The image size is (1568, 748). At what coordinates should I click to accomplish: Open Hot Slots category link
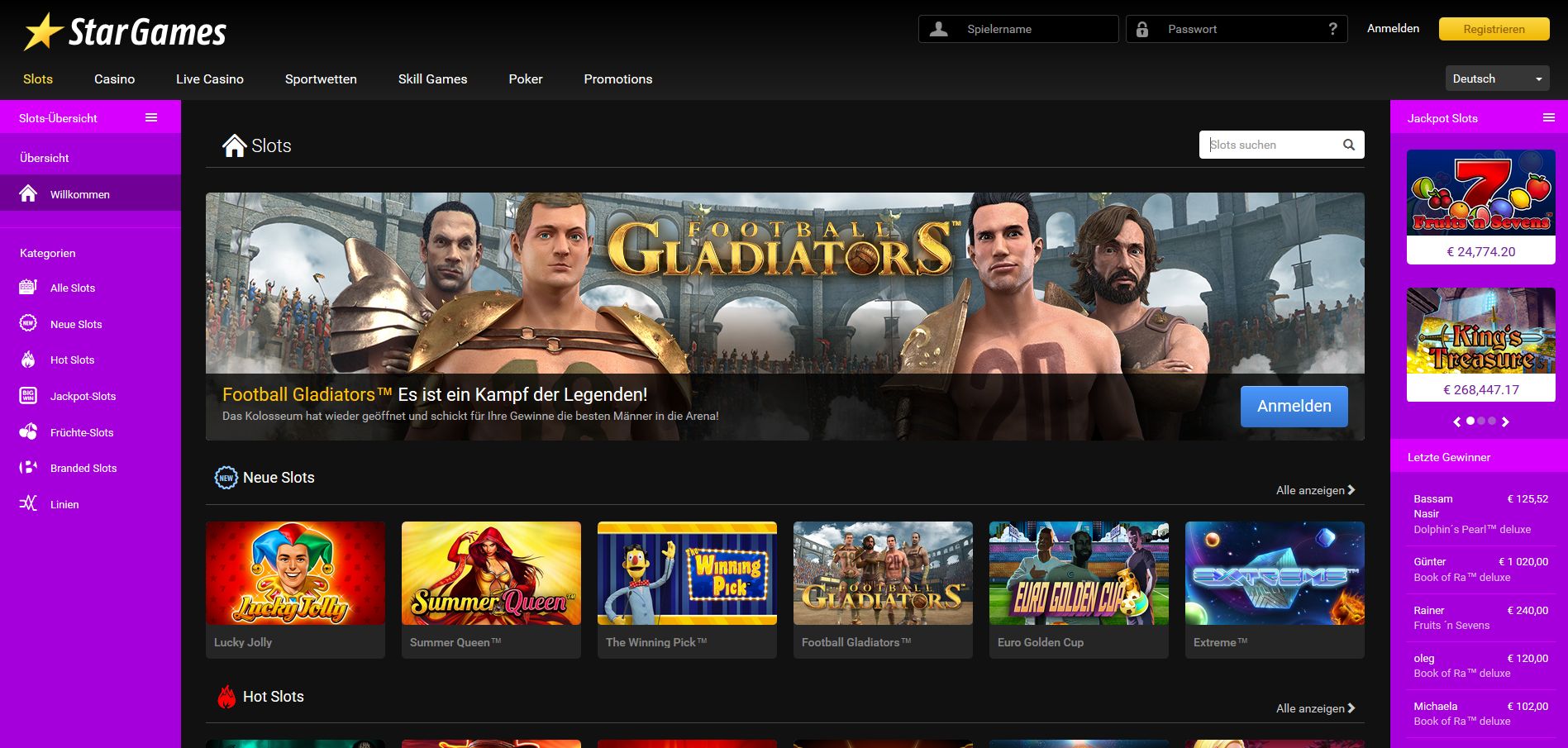click(x=72, y=360)
